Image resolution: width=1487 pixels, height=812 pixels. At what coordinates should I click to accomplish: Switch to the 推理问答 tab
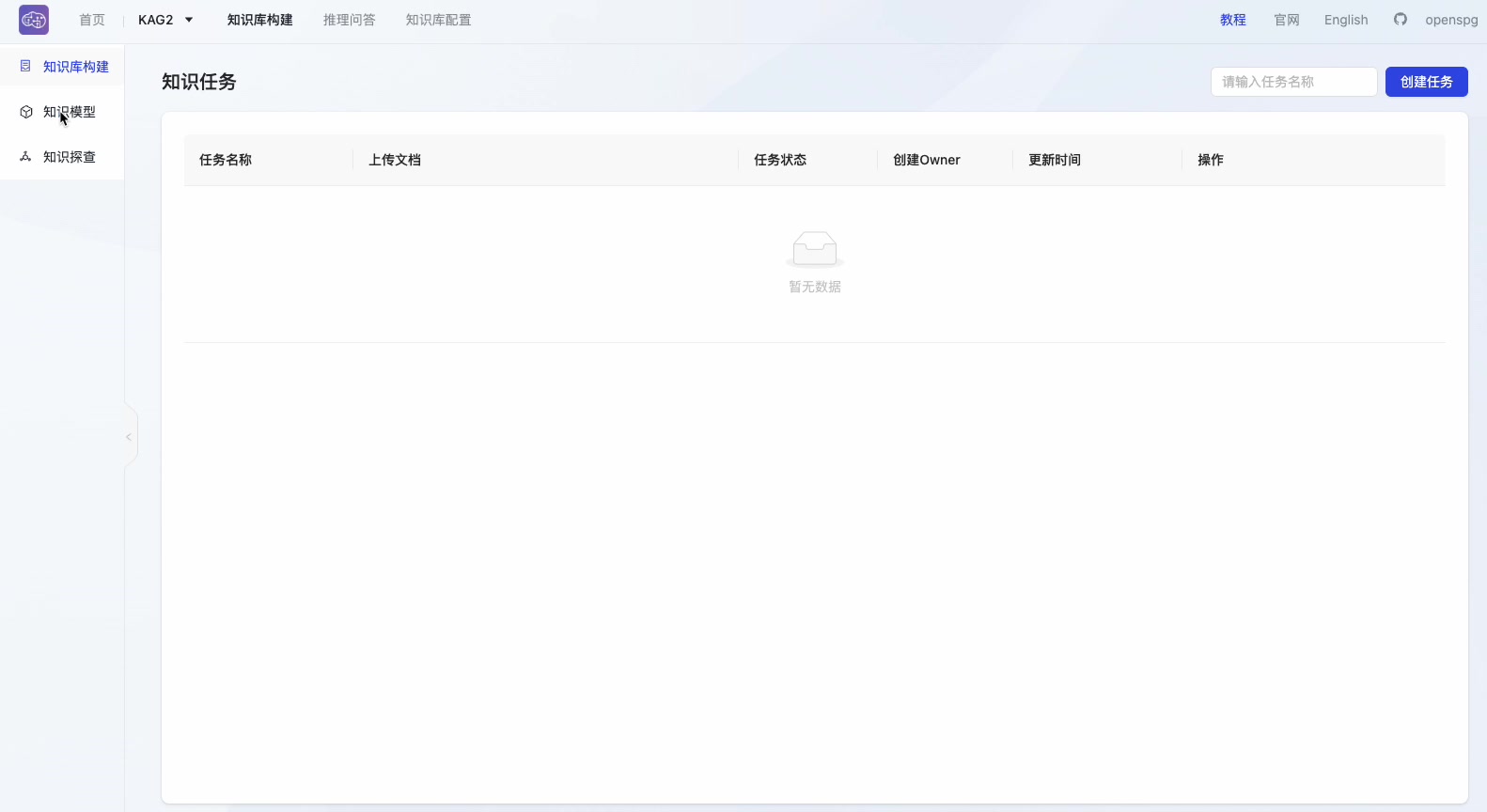(x=349, y=20)
